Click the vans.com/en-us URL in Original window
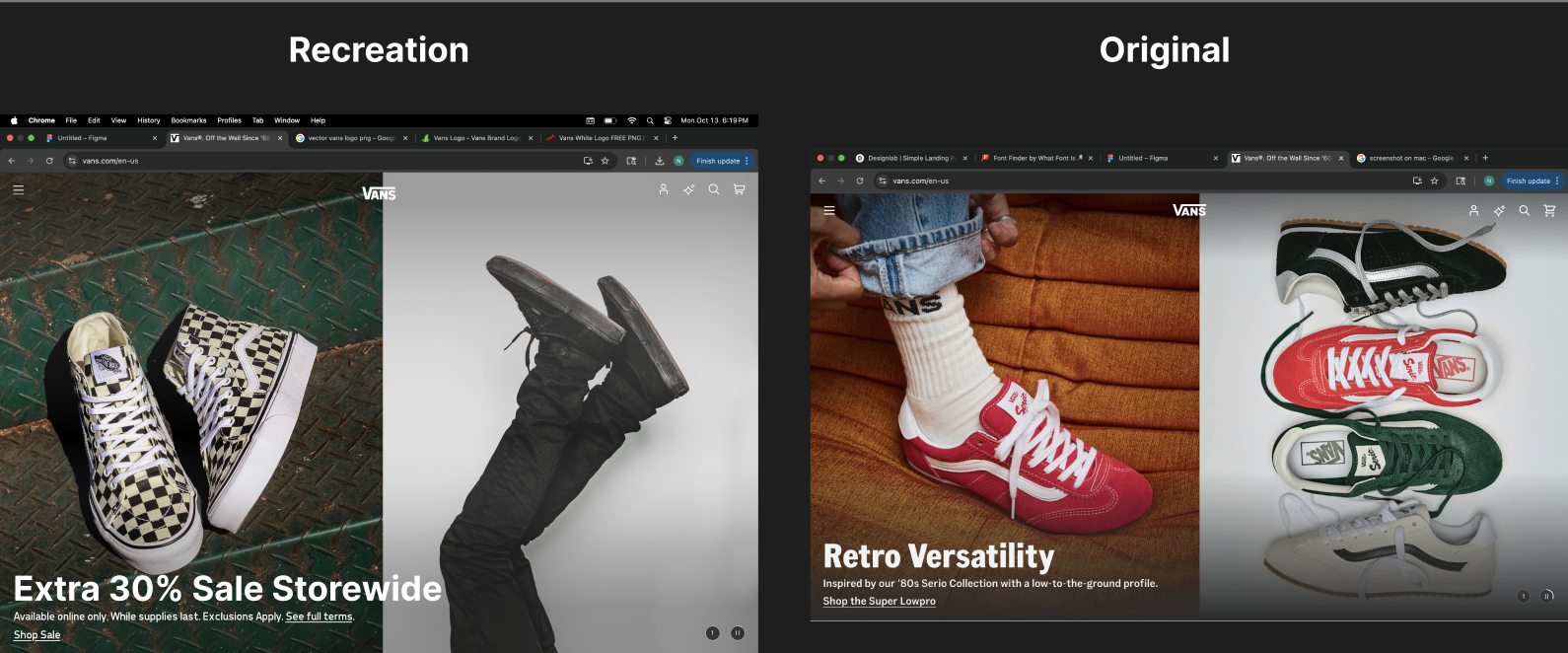This screenshot has width=1568, height=653. click(921, 181)
